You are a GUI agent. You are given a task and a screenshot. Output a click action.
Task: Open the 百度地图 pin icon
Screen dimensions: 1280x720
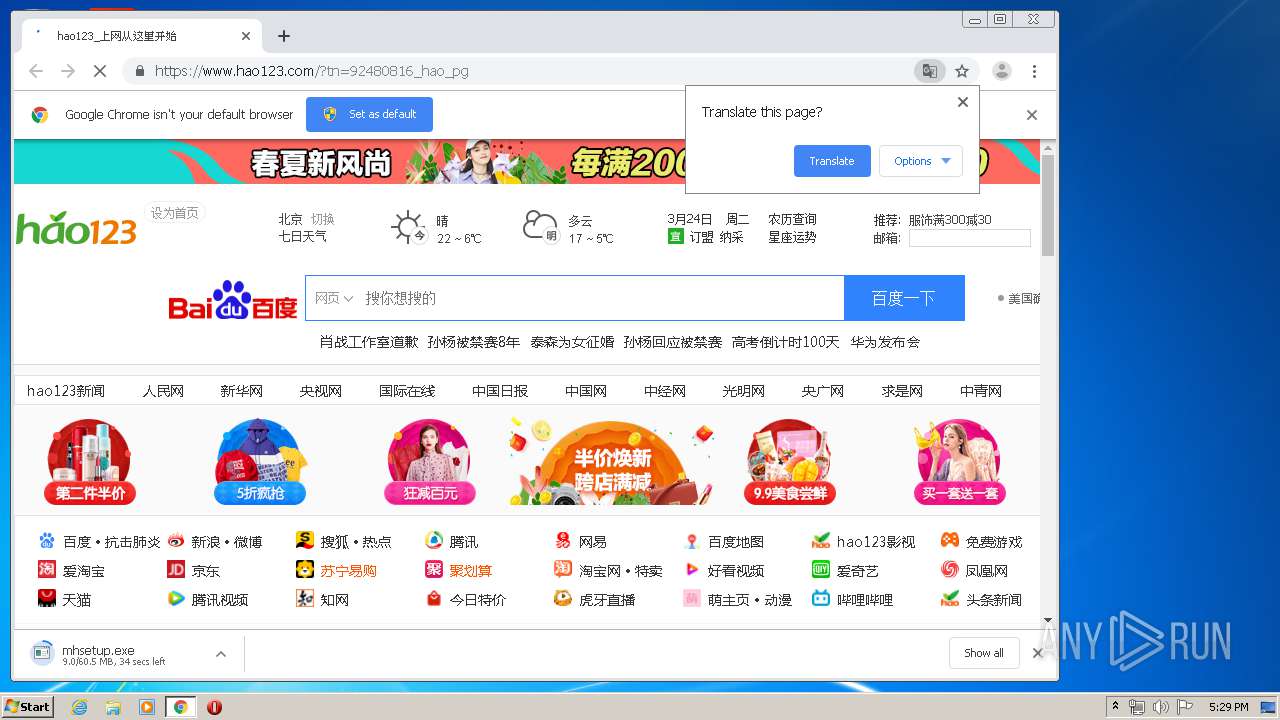(x=692, y=541)
